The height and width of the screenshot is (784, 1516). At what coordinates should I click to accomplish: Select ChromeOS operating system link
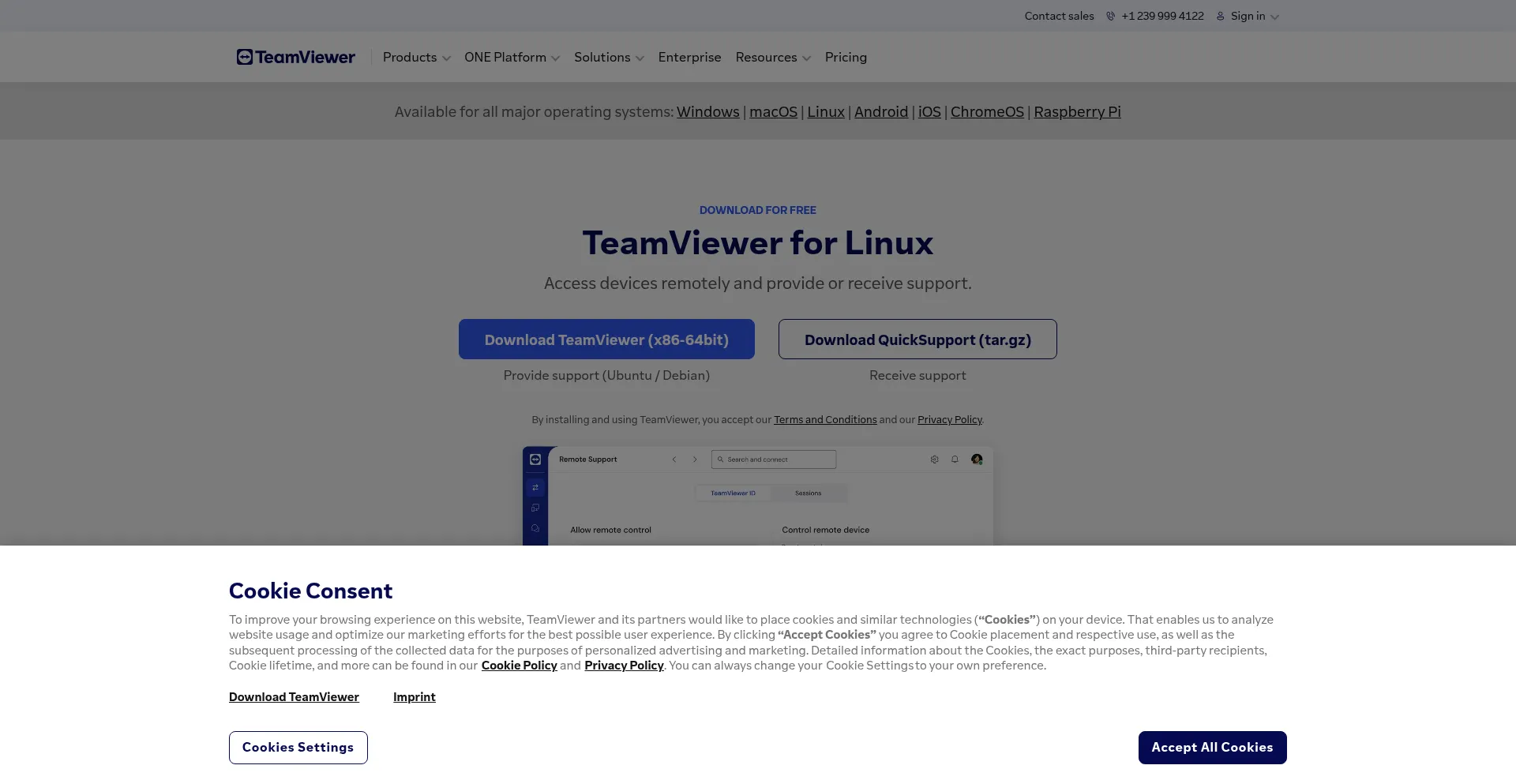point(987,112)
